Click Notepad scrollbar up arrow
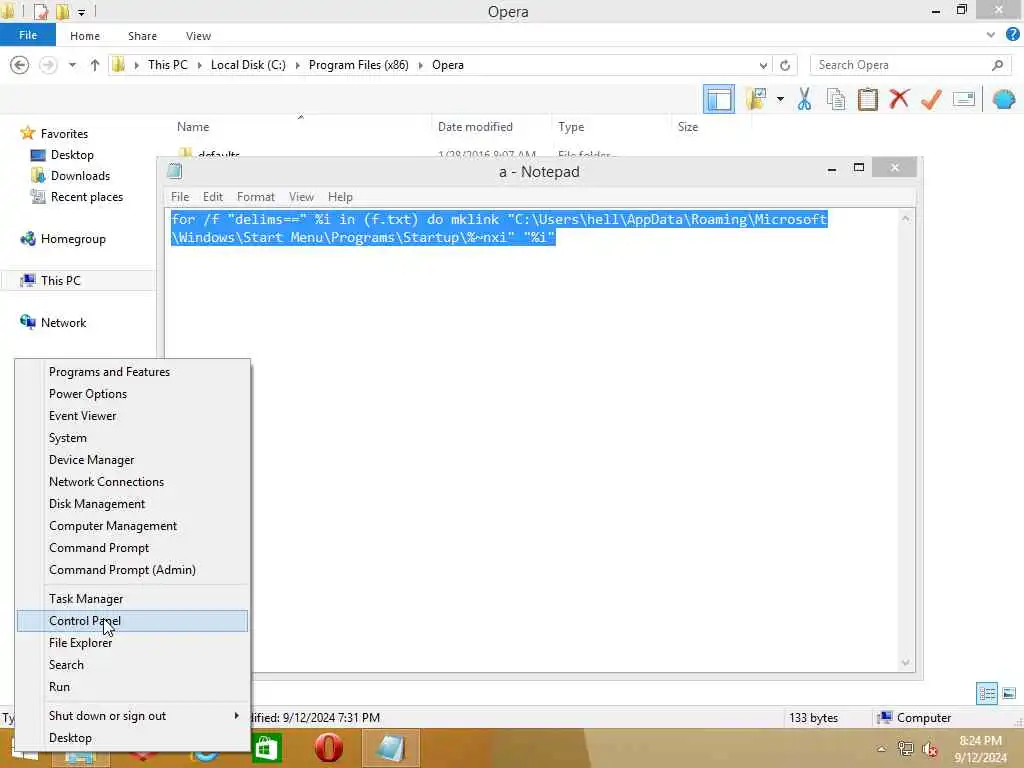The image size is (1024, 768). (x=905, y=218)
